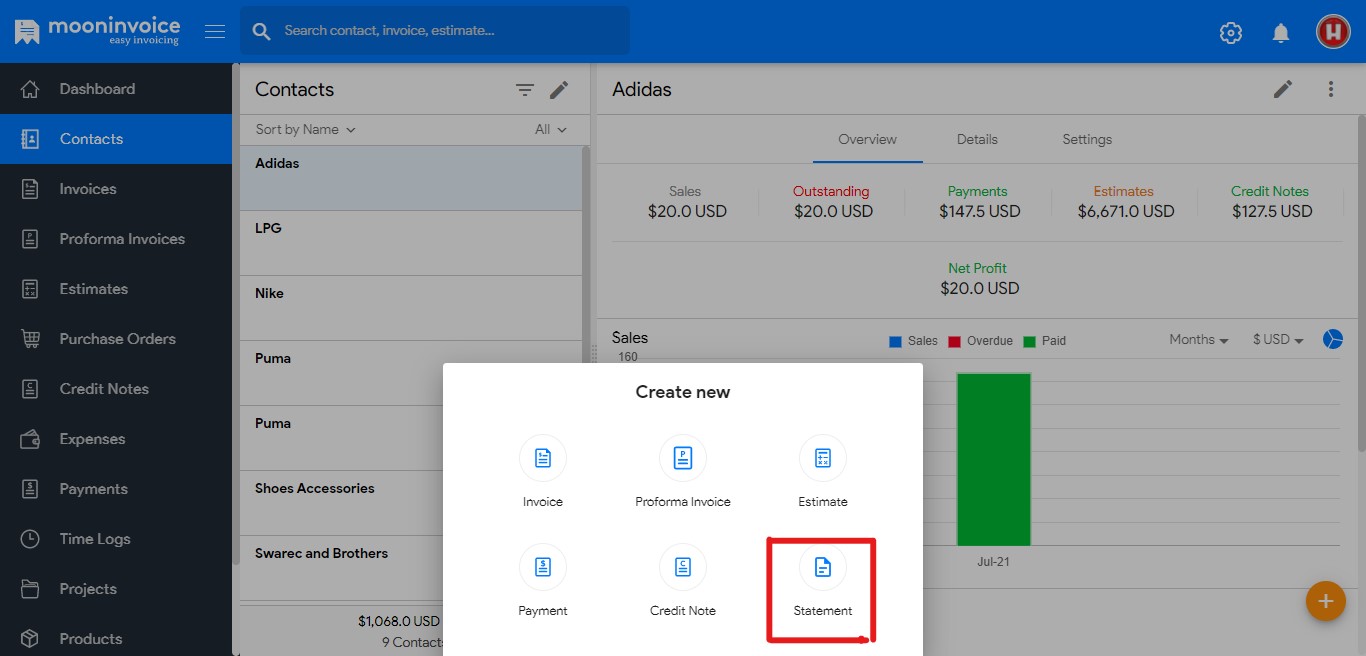1366x656 pixels.
Task: Click the green Paid legend swatch
Action: 1029,342
